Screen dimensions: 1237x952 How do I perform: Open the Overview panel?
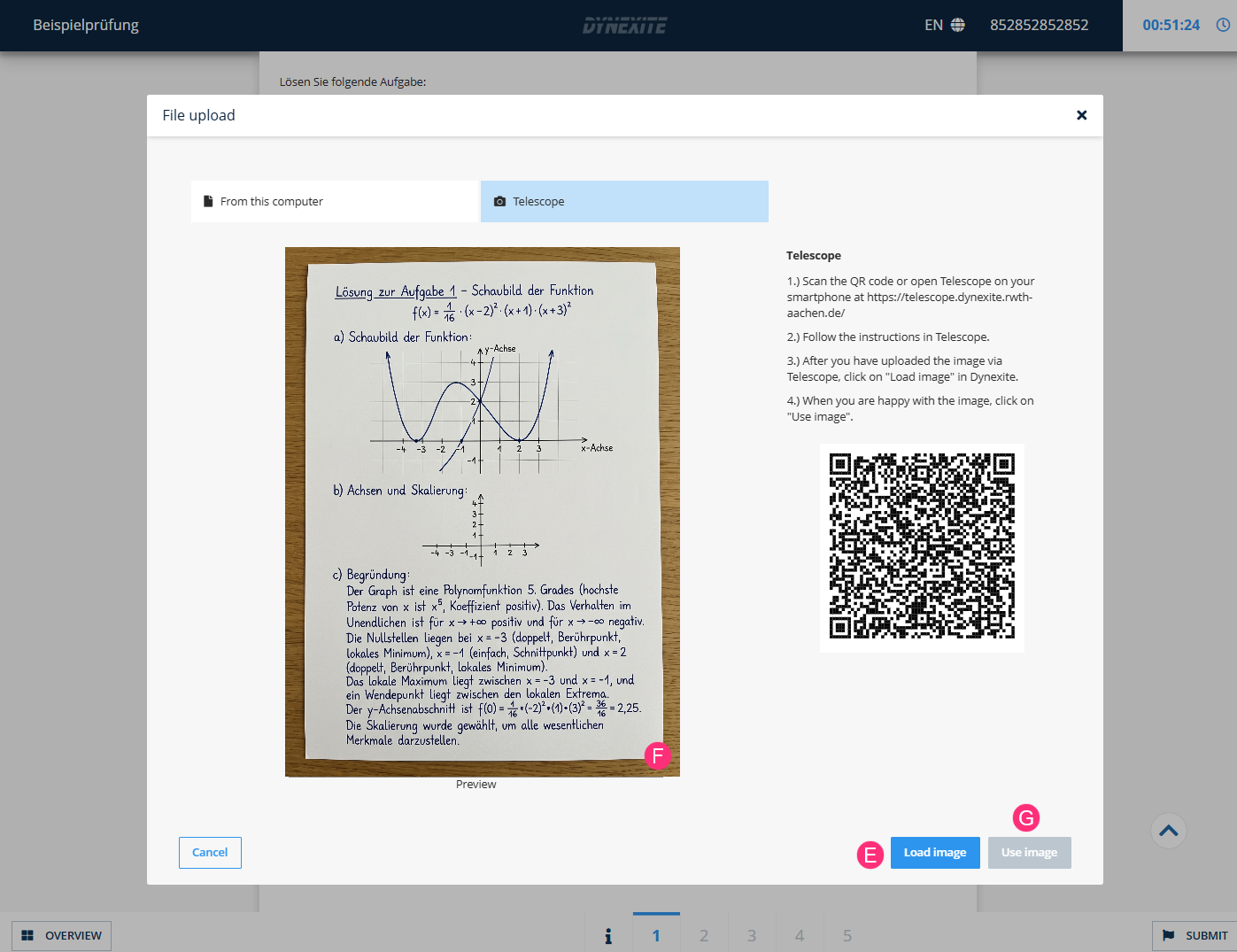pyautogui.click(x=61, y=935)
